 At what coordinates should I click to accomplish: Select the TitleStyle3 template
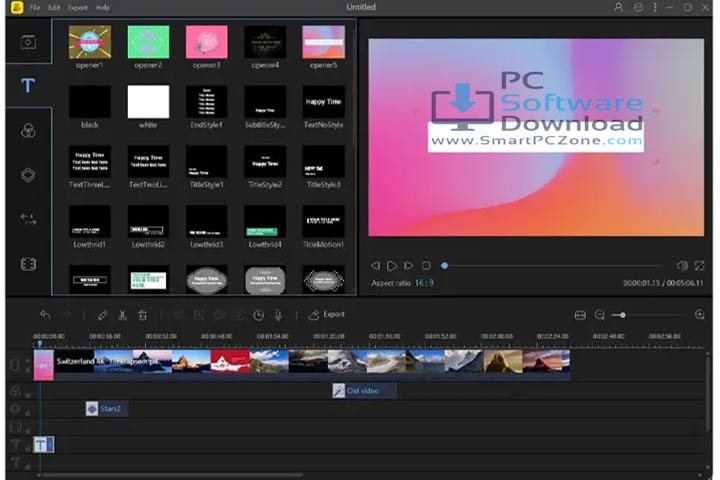323,162
